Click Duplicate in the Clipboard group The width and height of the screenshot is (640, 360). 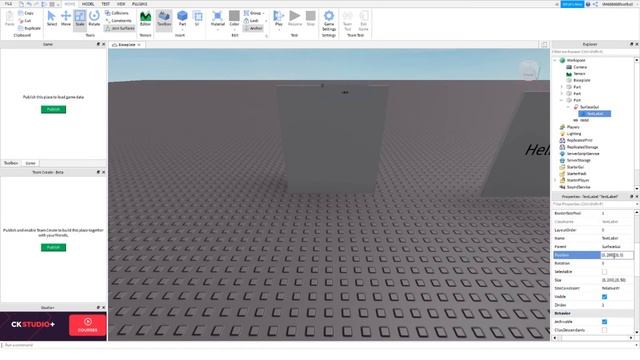point(29,28)
